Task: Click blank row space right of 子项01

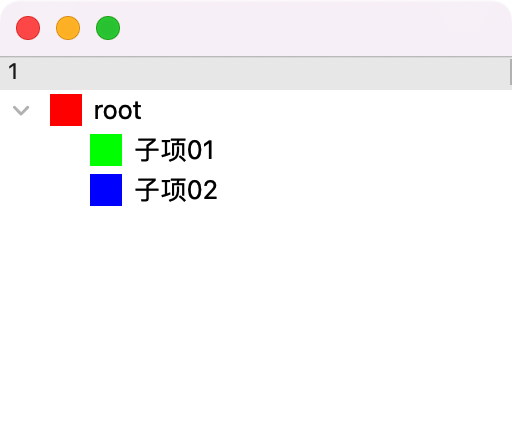Action: click(363, 150)
